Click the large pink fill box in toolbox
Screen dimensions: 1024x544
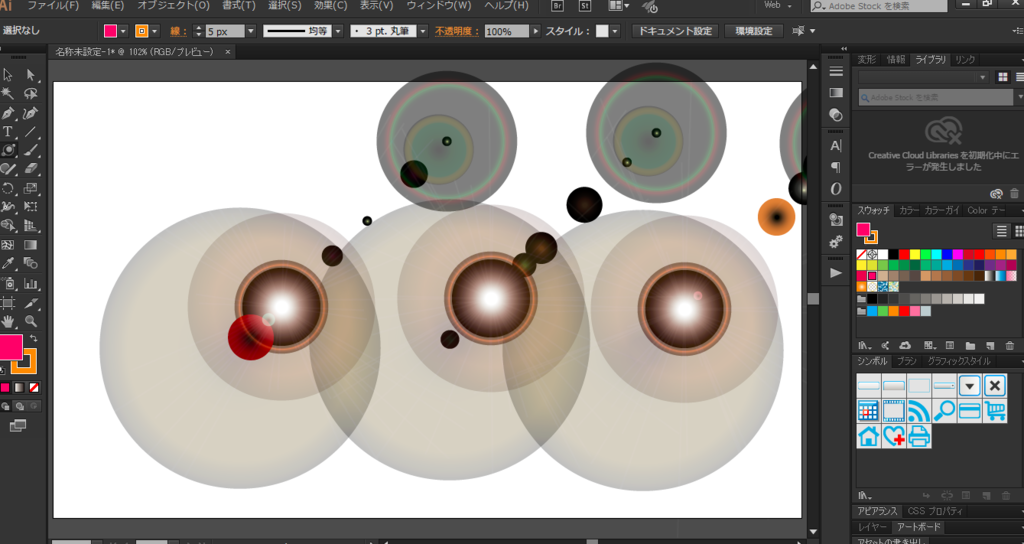[x=11, y=347]
